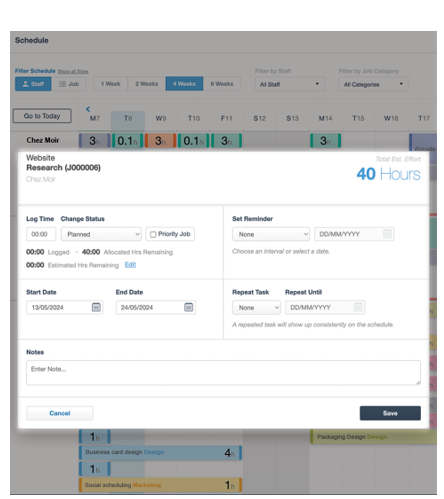Select the 1 Week range
The height and width of the screenshot is (499, 444).
111,84
